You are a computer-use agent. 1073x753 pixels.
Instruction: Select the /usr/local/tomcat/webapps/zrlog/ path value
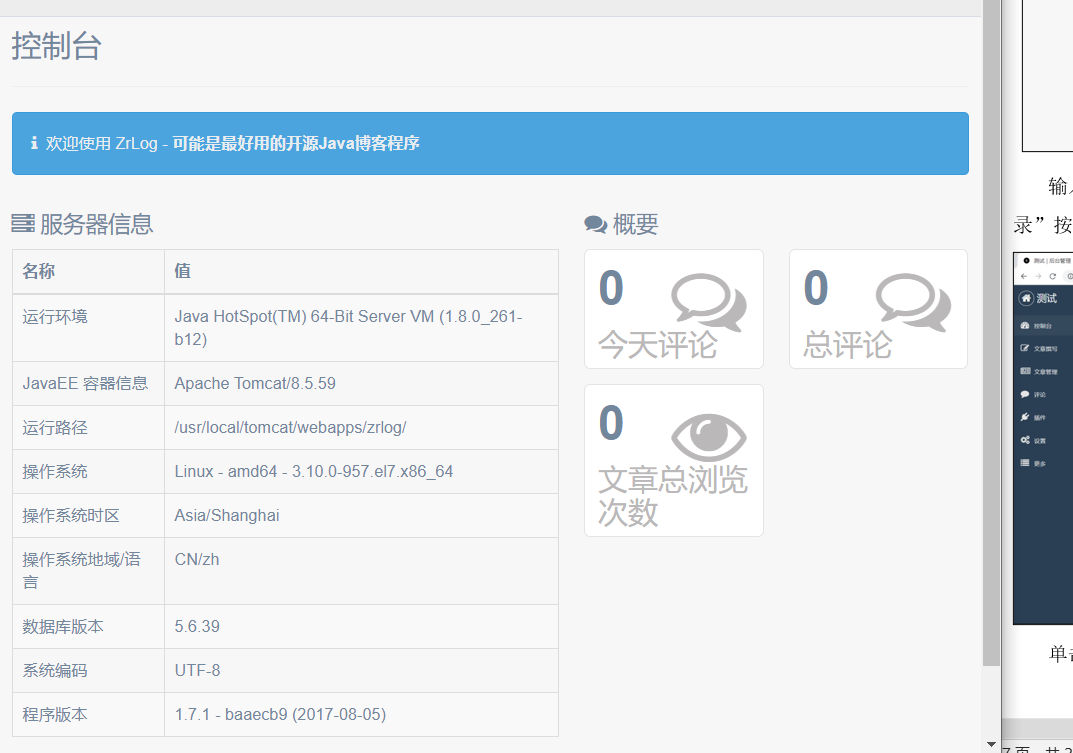[x=290, y=428]
